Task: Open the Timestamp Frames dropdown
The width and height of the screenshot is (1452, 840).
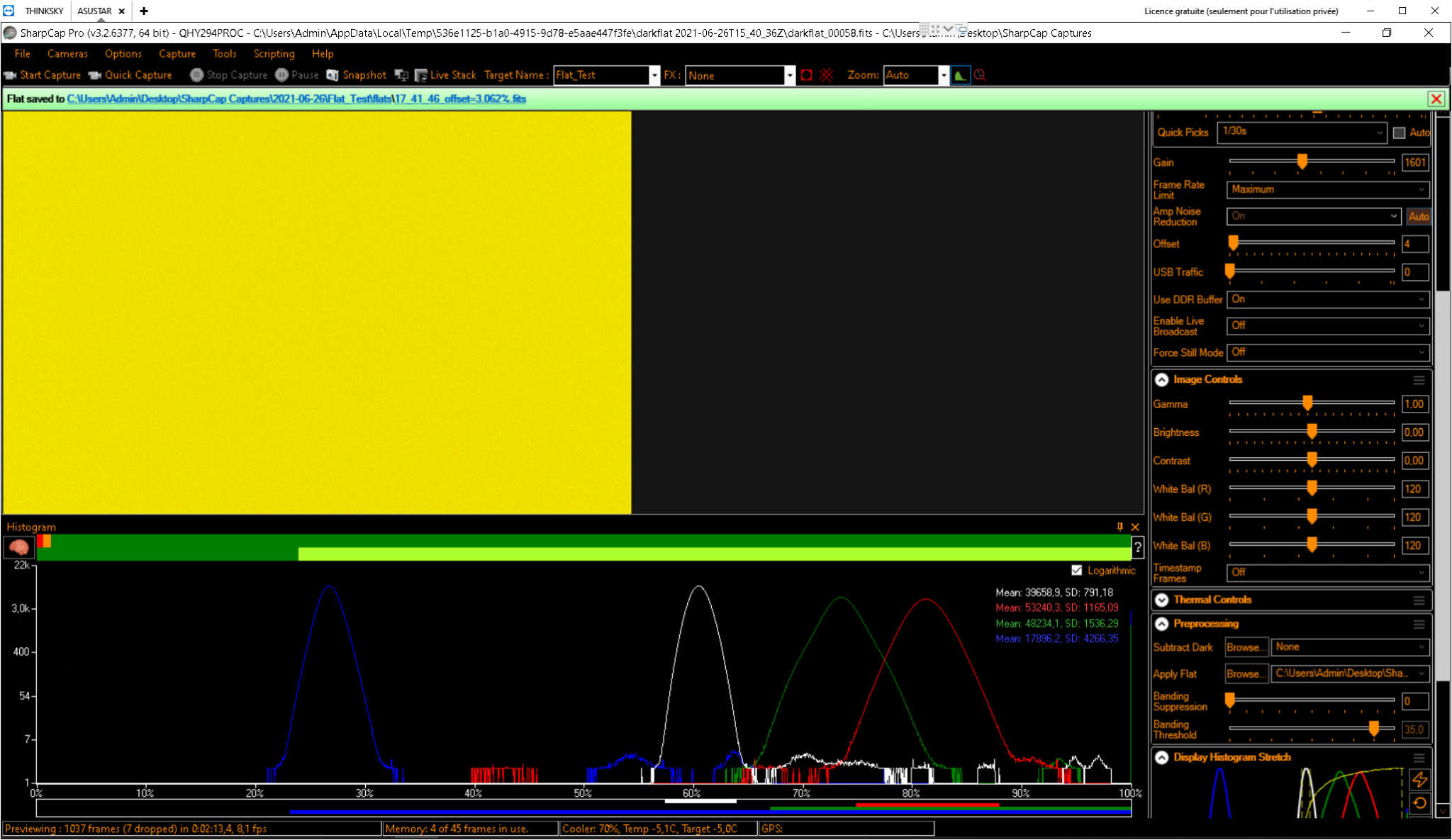Action: pos(1328,573)
